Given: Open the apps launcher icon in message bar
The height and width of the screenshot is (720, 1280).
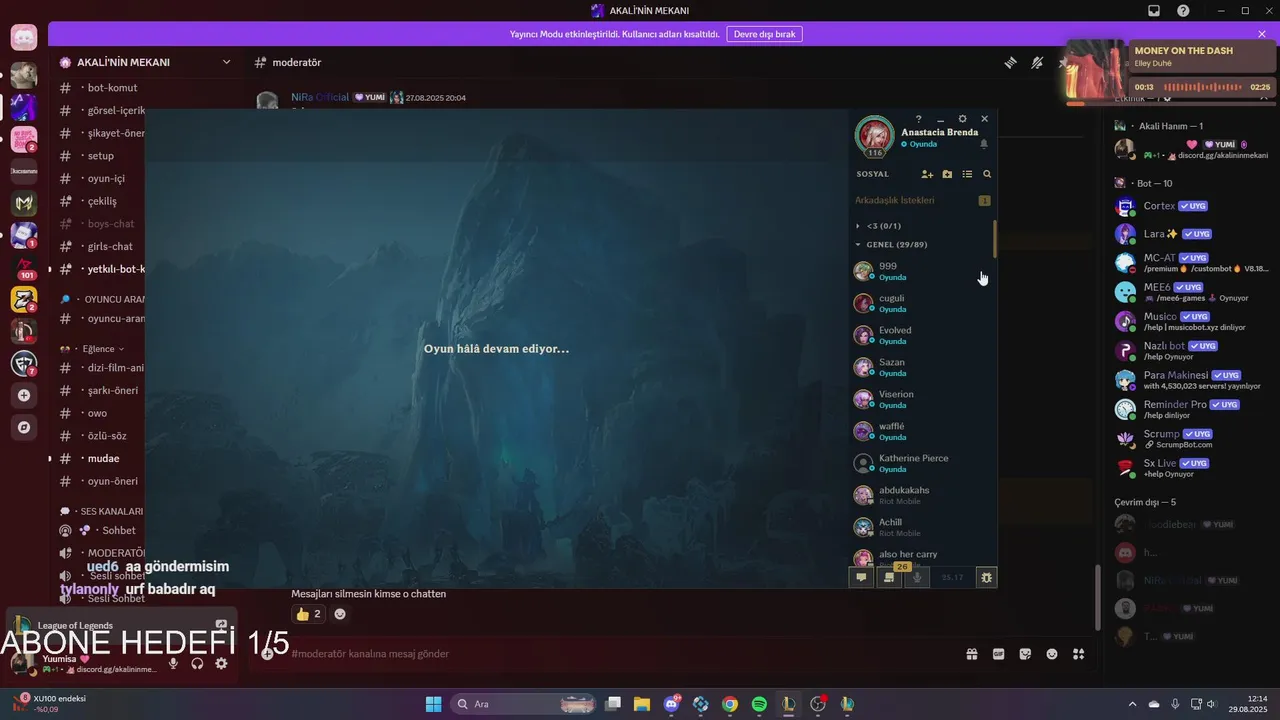Looking at the screenshot, I should [x=1079, y=654].
